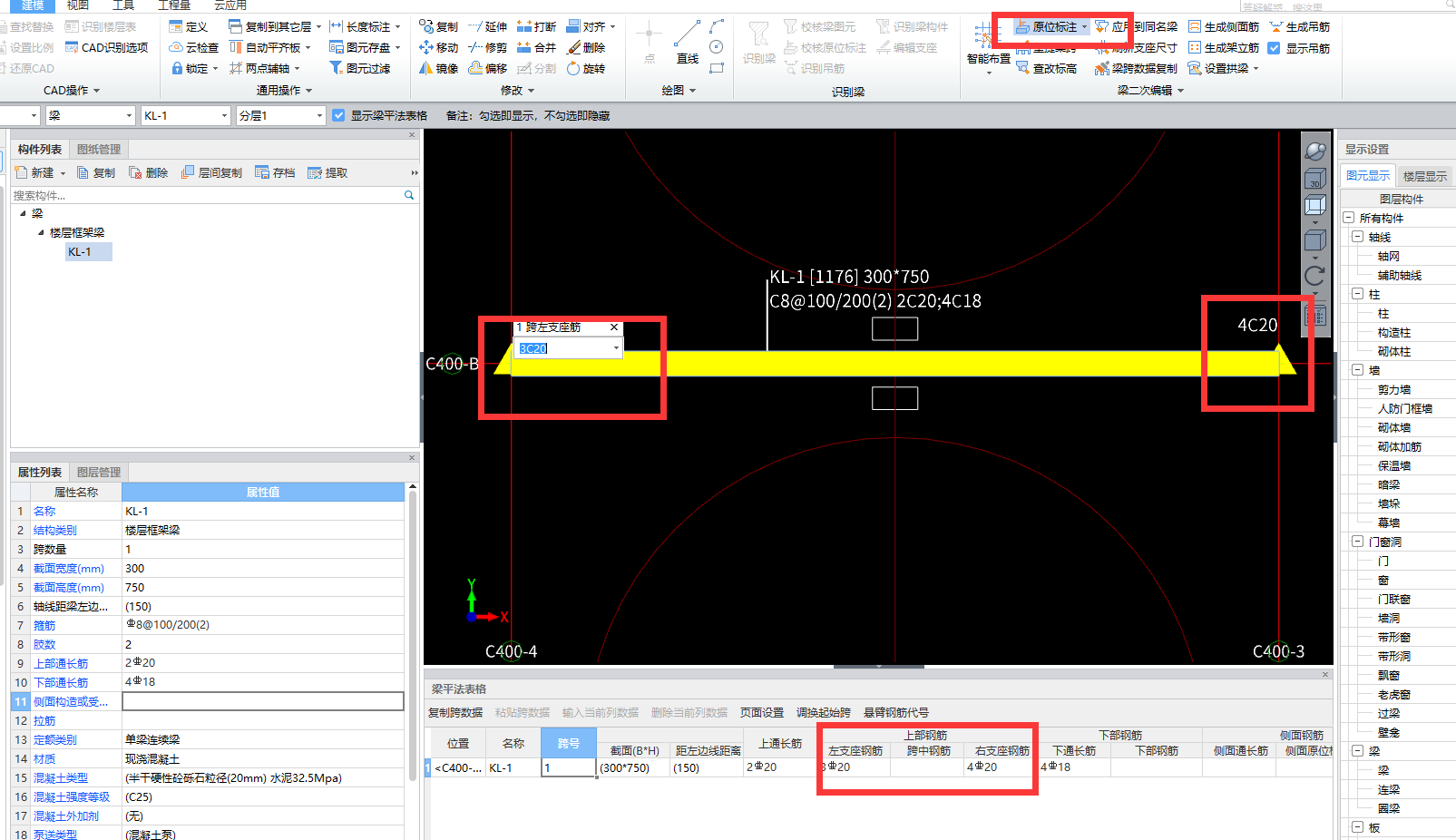Click the 侧面构造 property value field
The width and height of the screenshot is (1456, 840).
pyautogui.click(x=263, y=701)
